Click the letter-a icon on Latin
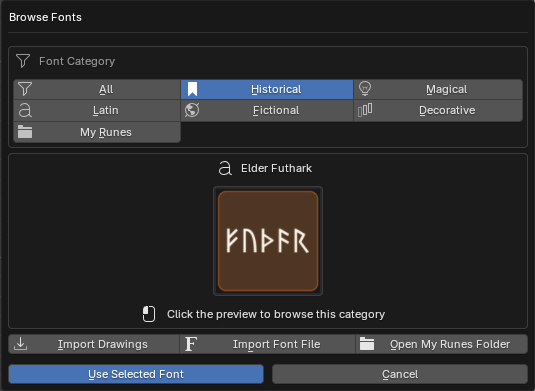Image resolution: width=535 pixels, height=391 pixels. click(x=25, y=111)
